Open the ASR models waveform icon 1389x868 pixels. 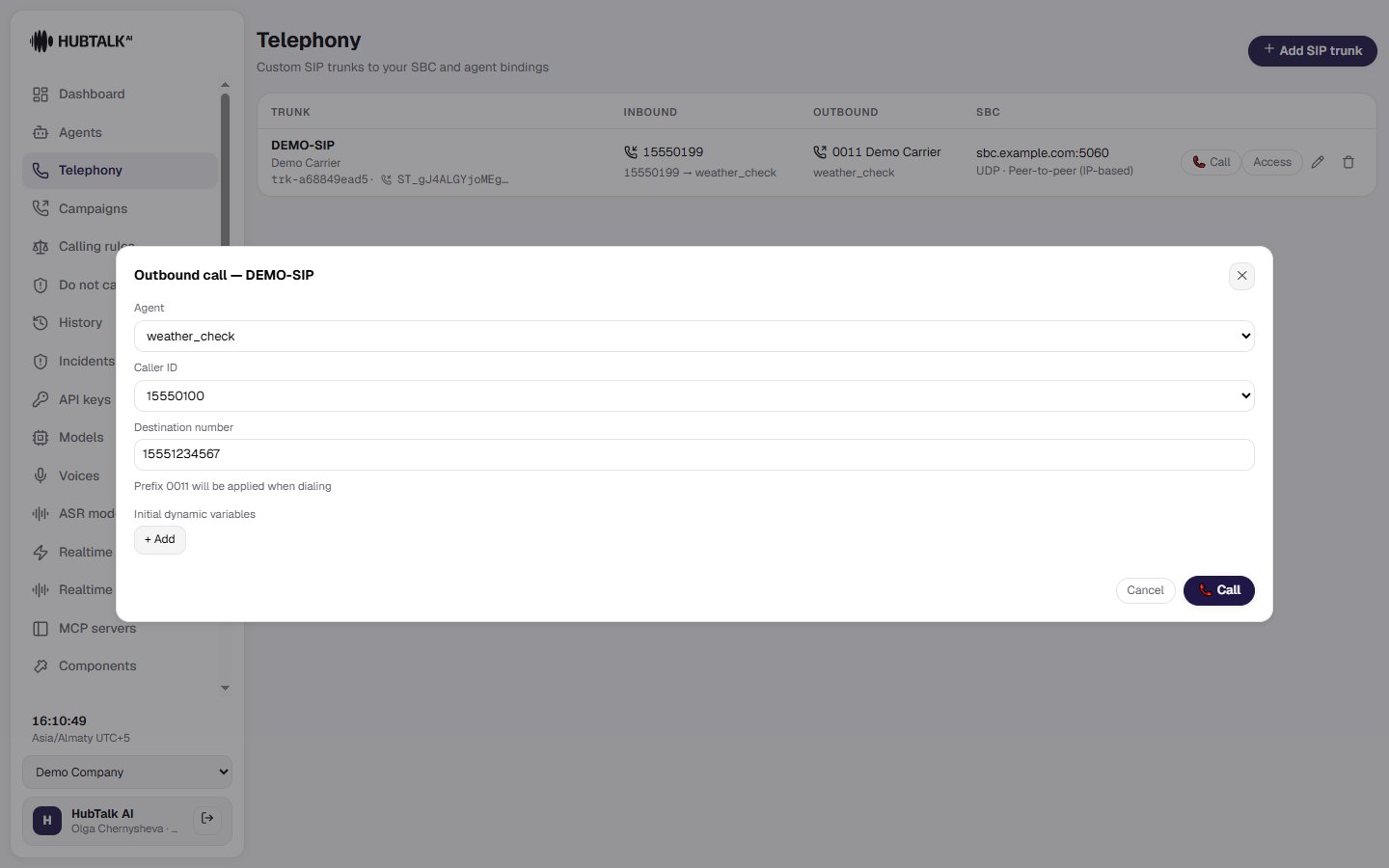pos(41,514)
